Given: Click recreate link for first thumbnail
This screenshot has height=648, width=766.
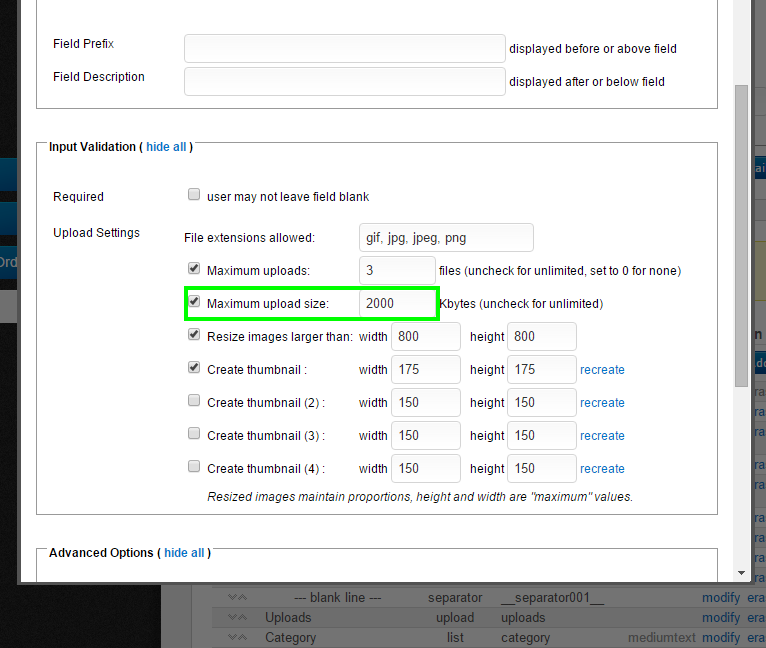Looking at the screenshot, I should [x=602, y=370].
